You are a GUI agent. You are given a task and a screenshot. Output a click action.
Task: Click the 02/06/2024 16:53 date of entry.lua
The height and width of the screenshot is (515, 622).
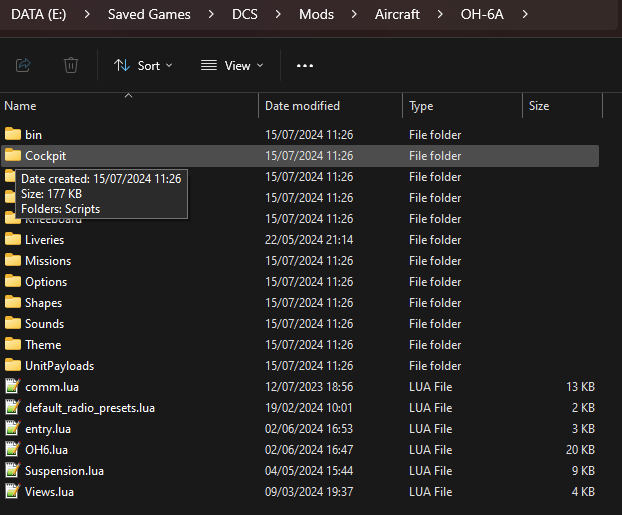coord(309,429)
